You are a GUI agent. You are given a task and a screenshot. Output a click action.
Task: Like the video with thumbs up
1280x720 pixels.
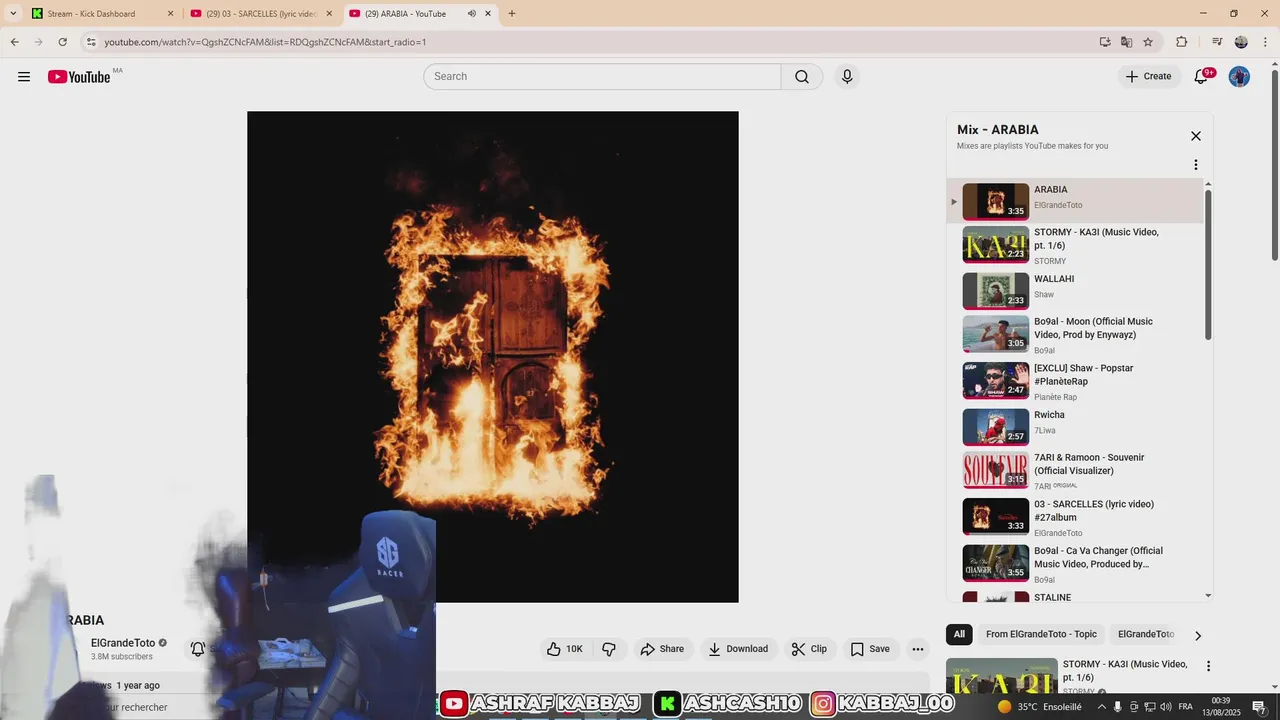click(565, 649)
